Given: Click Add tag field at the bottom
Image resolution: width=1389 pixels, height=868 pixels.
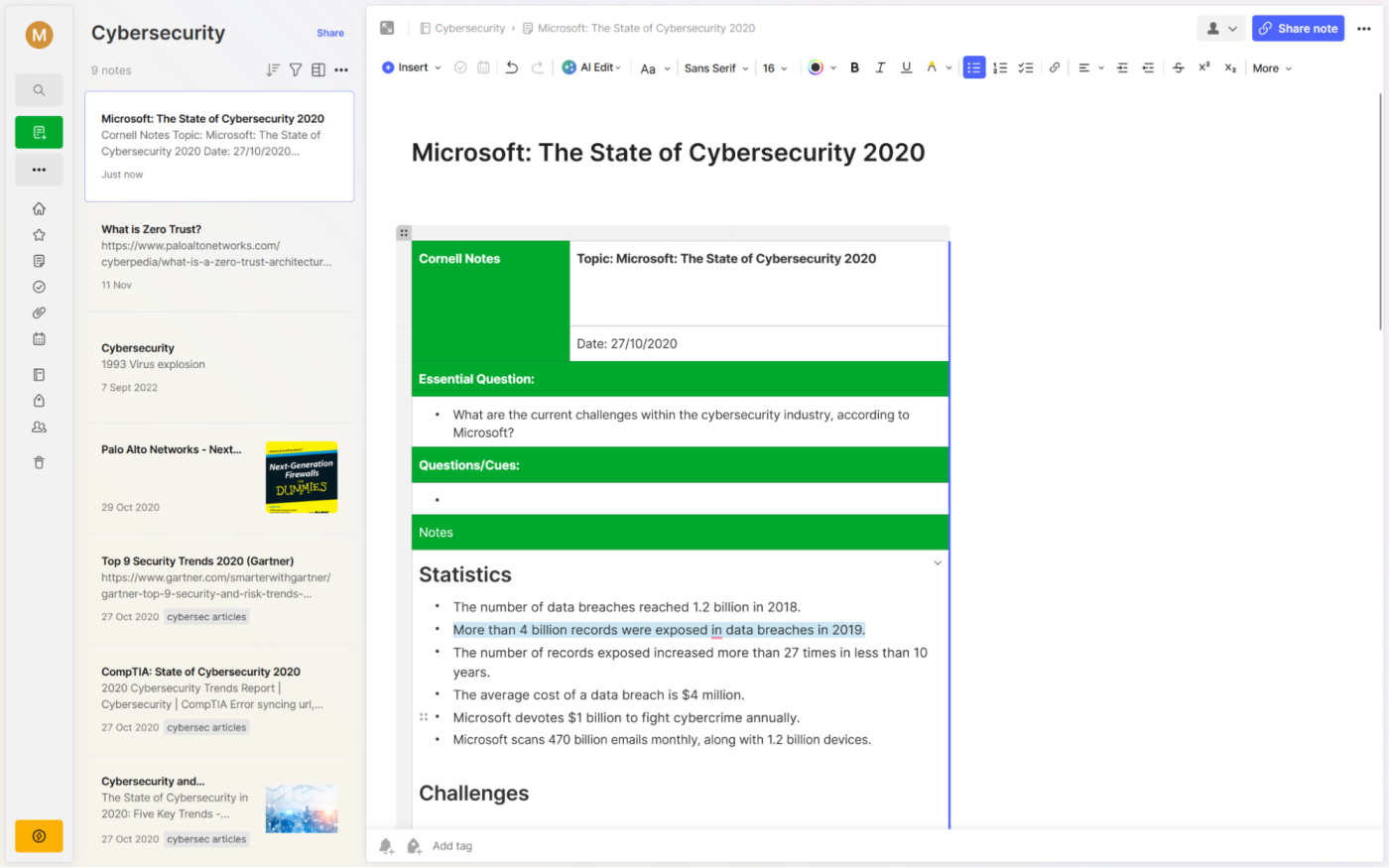Looking at the screenshot, I should [452, 846].
